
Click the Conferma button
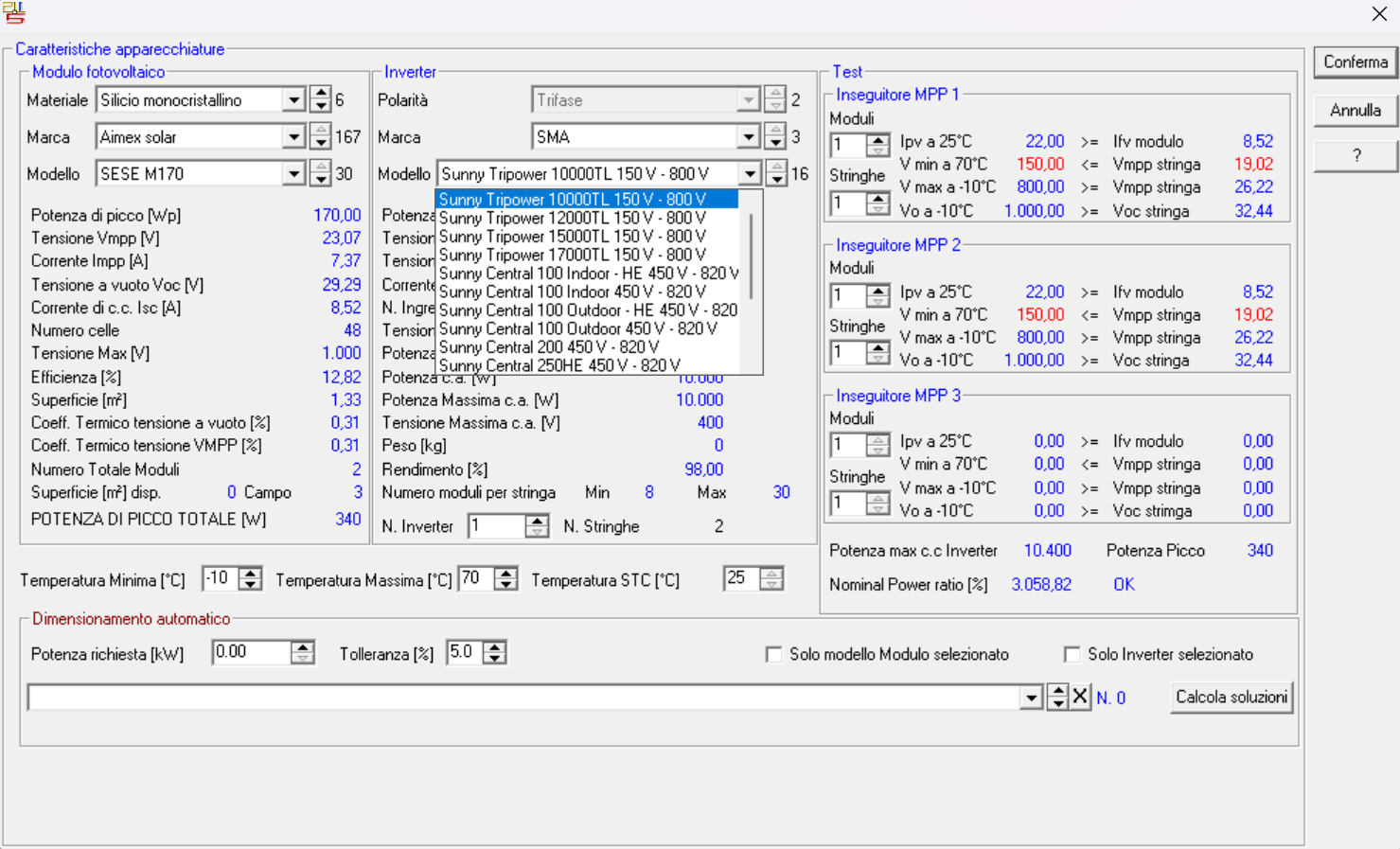[x=1356, y=62]
